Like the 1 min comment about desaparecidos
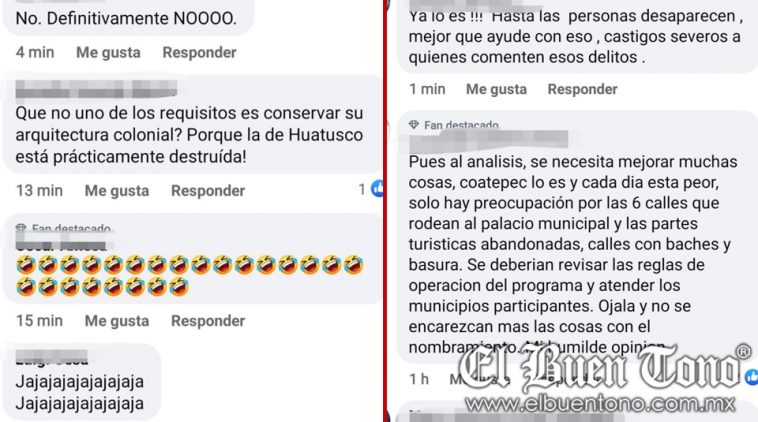The width and height of the screenshot is (758, 422). [496, 89]
